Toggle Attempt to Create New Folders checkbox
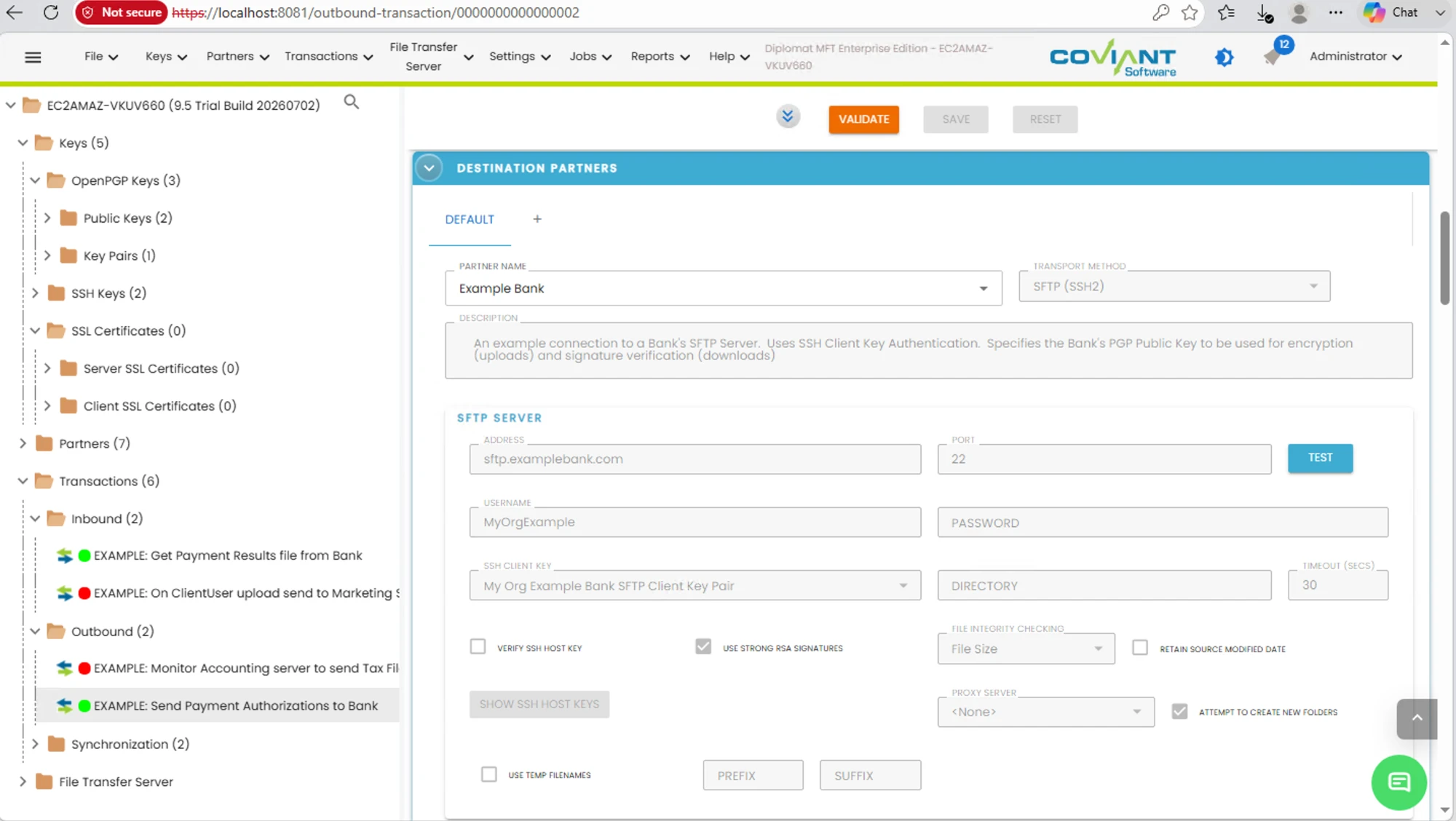 [1179, 711]
